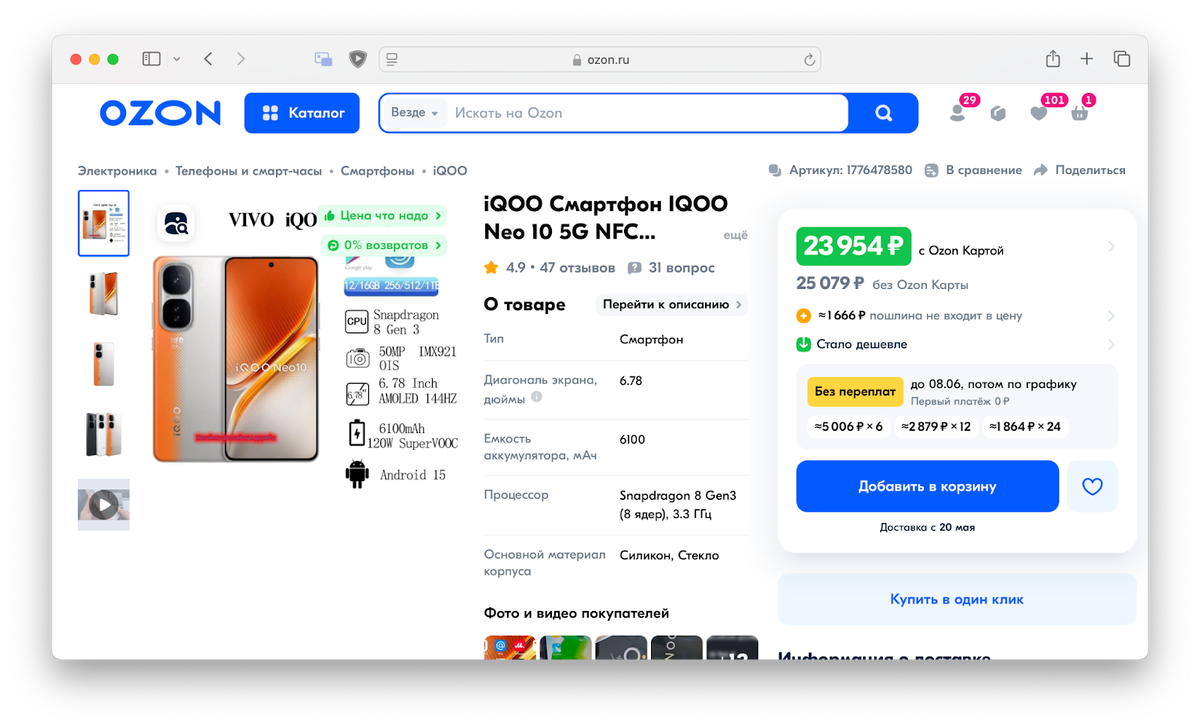
Task: Open Телефоны и смарт-часы breadcrumb
Action: (249, 171)
